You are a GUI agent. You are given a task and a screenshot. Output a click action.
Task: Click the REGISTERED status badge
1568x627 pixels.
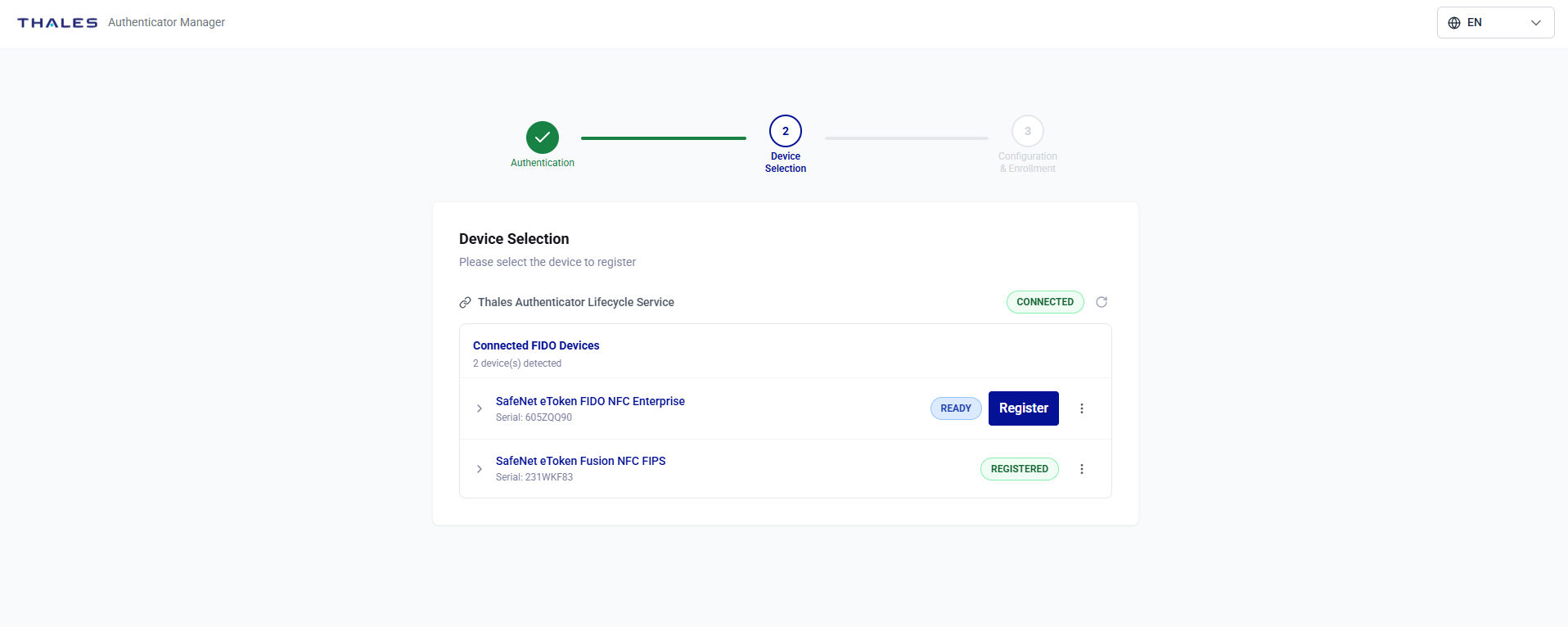1020,469
